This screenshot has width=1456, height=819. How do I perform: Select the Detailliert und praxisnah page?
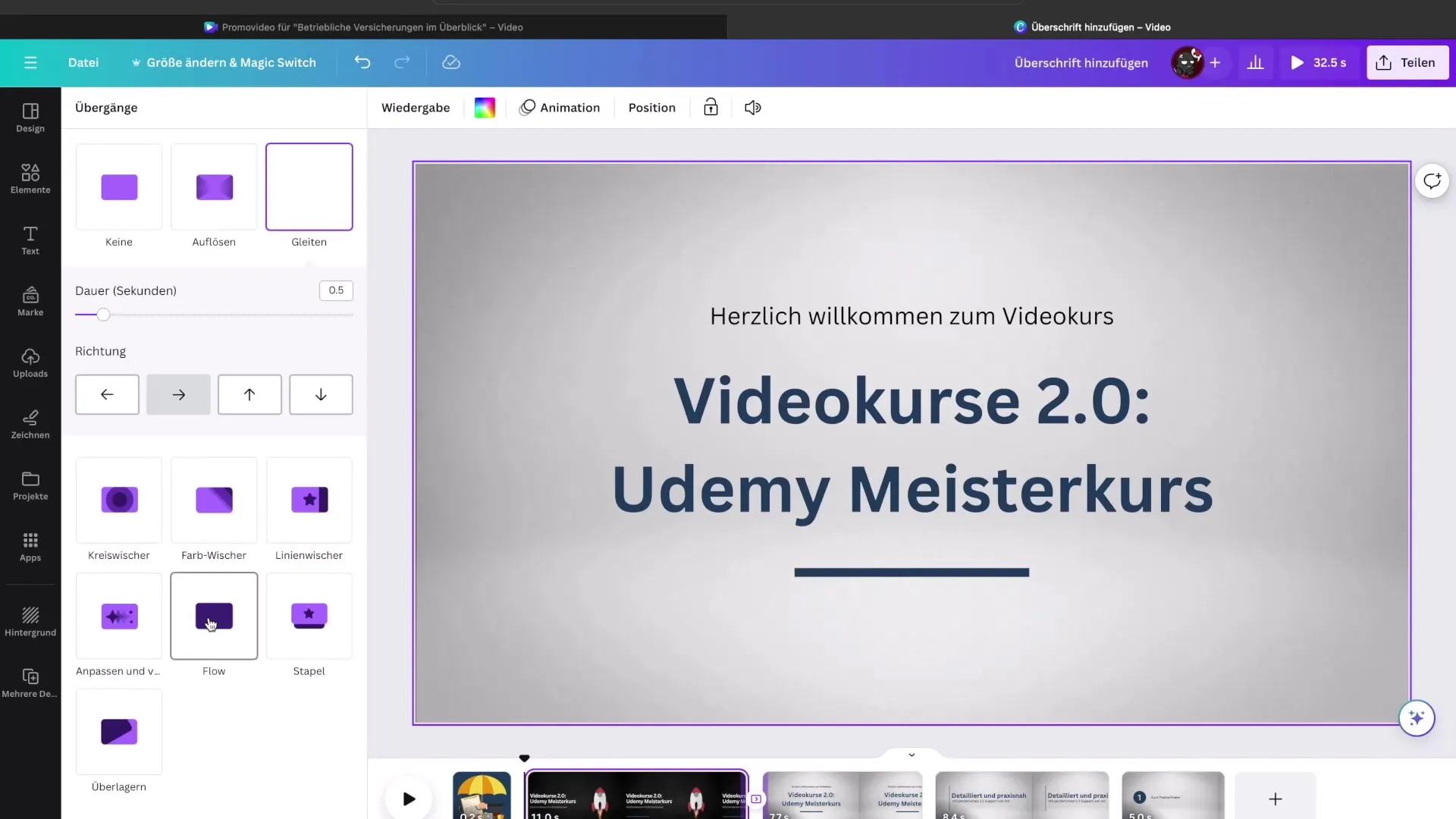pos(1022,795)
